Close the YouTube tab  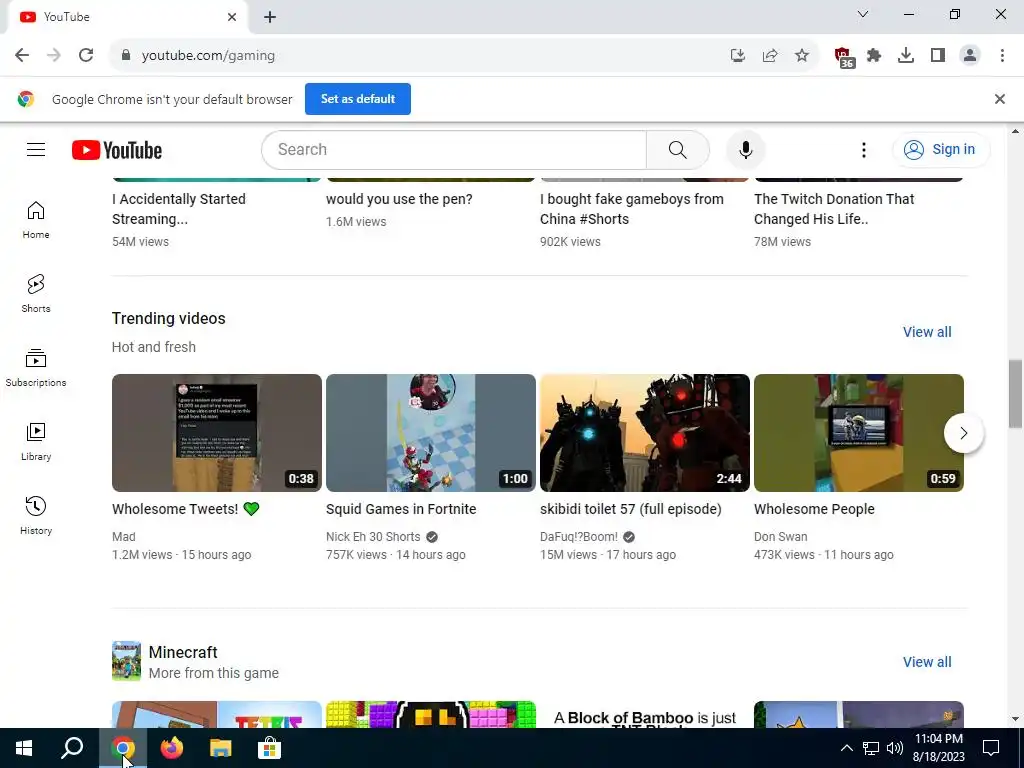point(232,17)
